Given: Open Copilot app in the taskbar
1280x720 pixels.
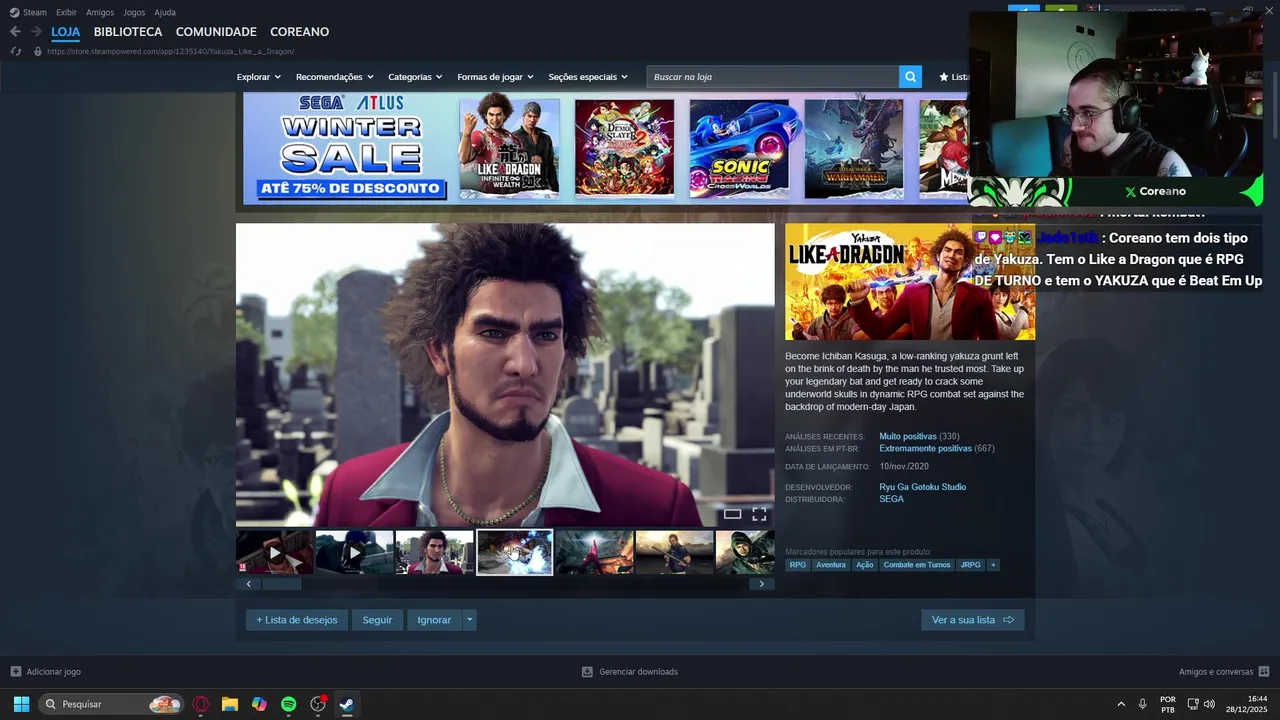Looking at the screenshot, I should [259, 704].
